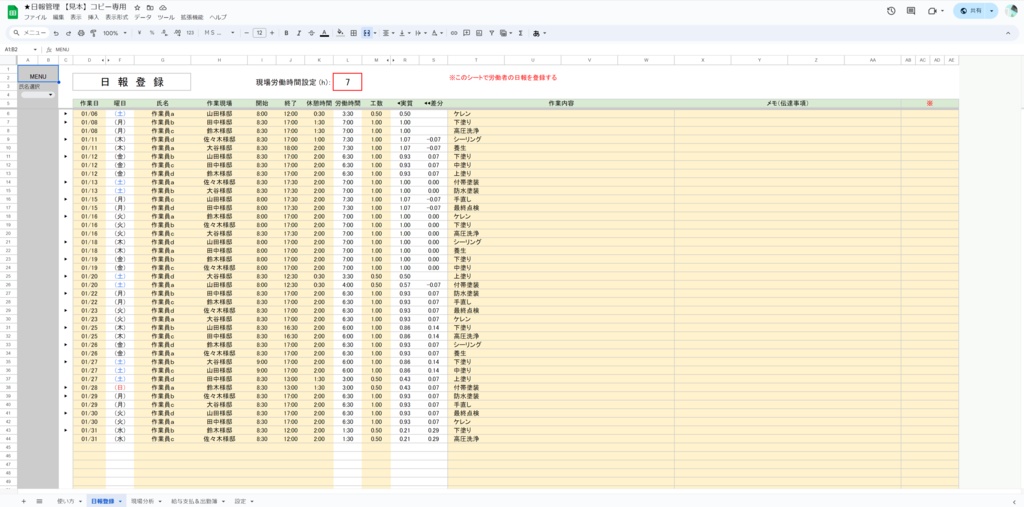This screenshot has height=507, width=1024.
Task: Apply yen currency format
Action: coord(140,33)
